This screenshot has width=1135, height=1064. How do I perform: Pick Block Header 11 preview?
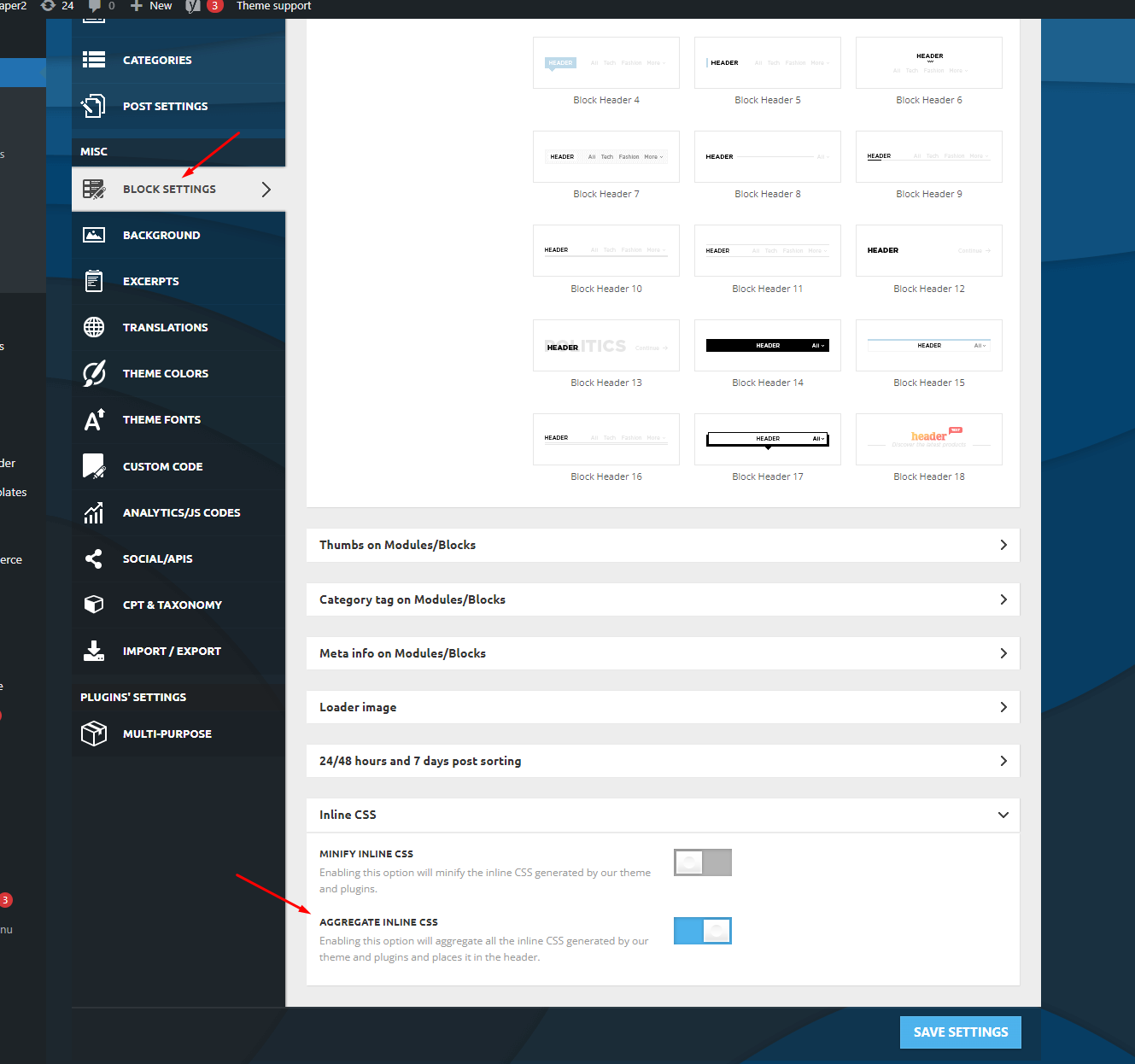click(x=768, y=250)
